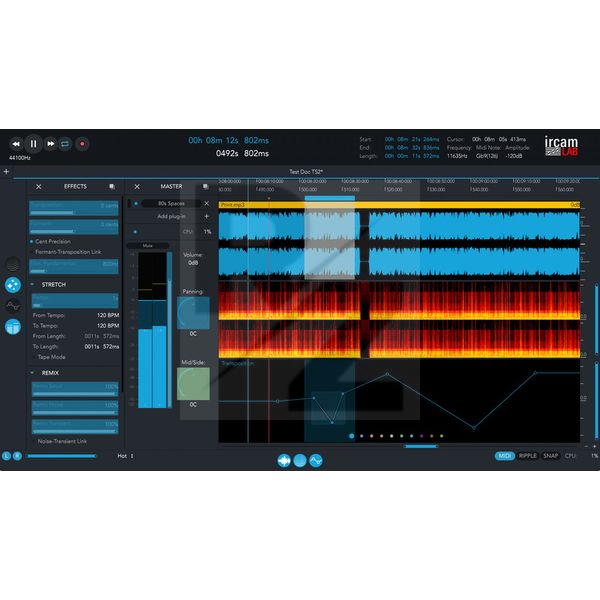Viewport: 600px width, 600px height.
Task: Toggle the SNAP mode button
Action: point(551,456)
